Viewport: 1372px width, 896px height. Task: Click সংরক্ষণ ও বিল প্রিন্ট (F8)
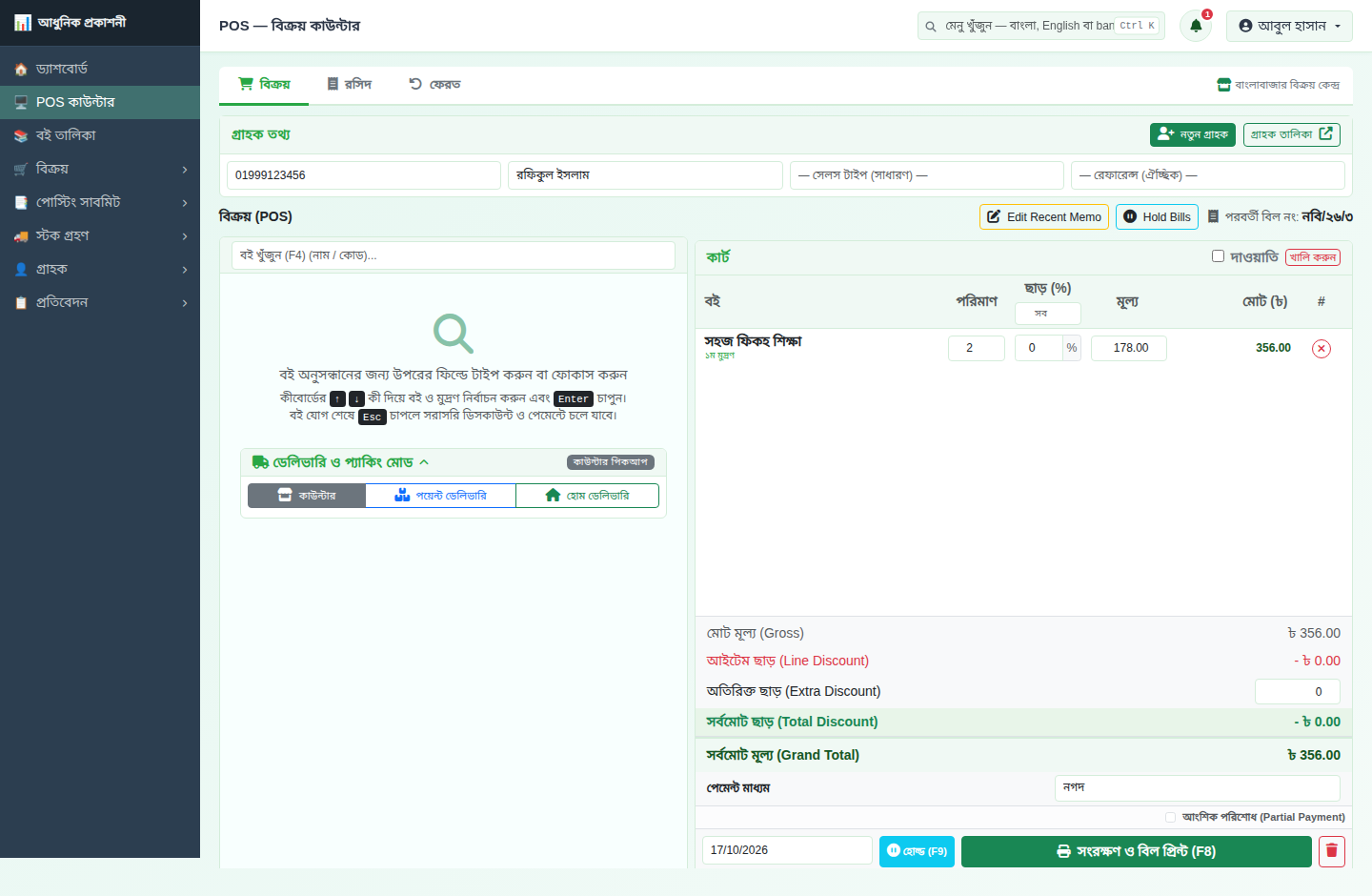tap(1137, 851)
